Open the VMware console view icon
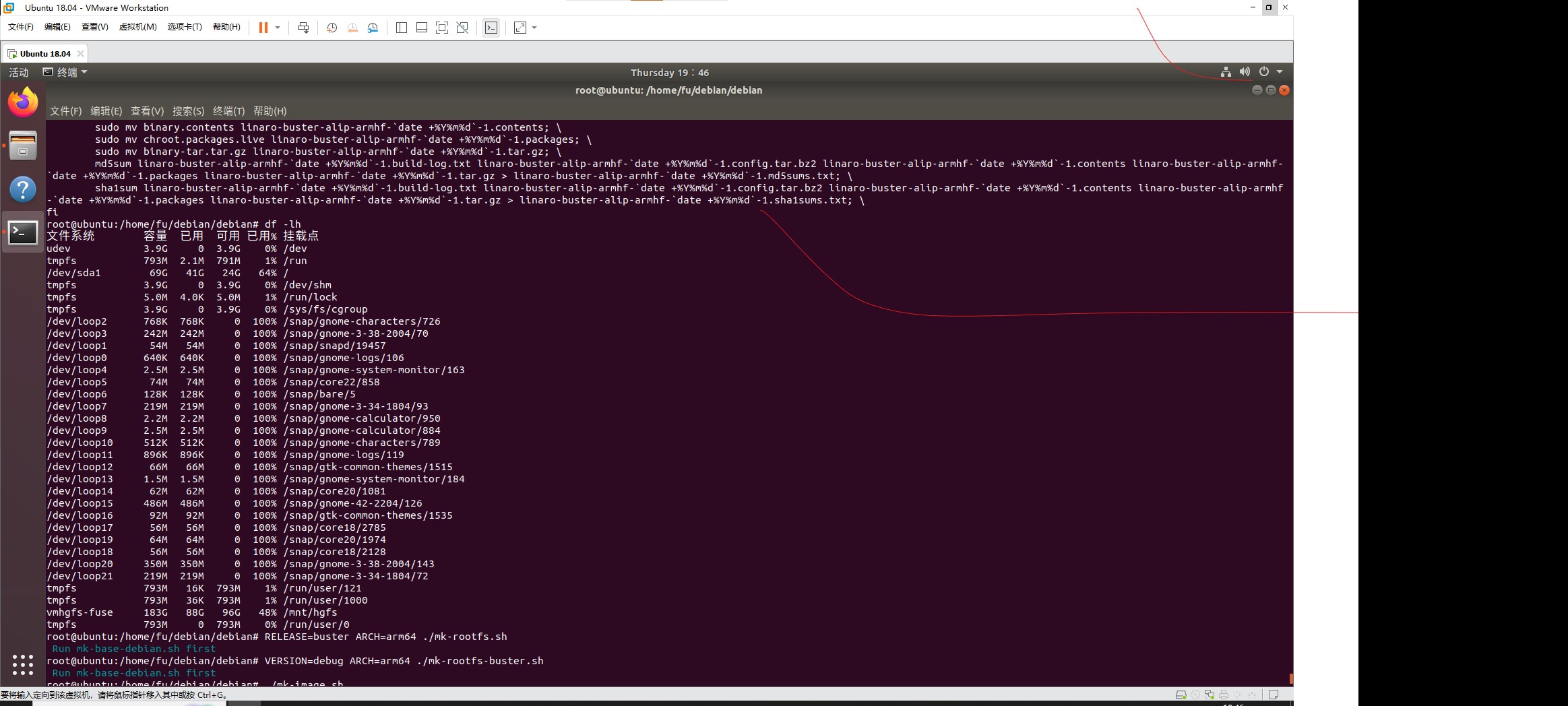 pyautogui.click(x=491, y=28)
